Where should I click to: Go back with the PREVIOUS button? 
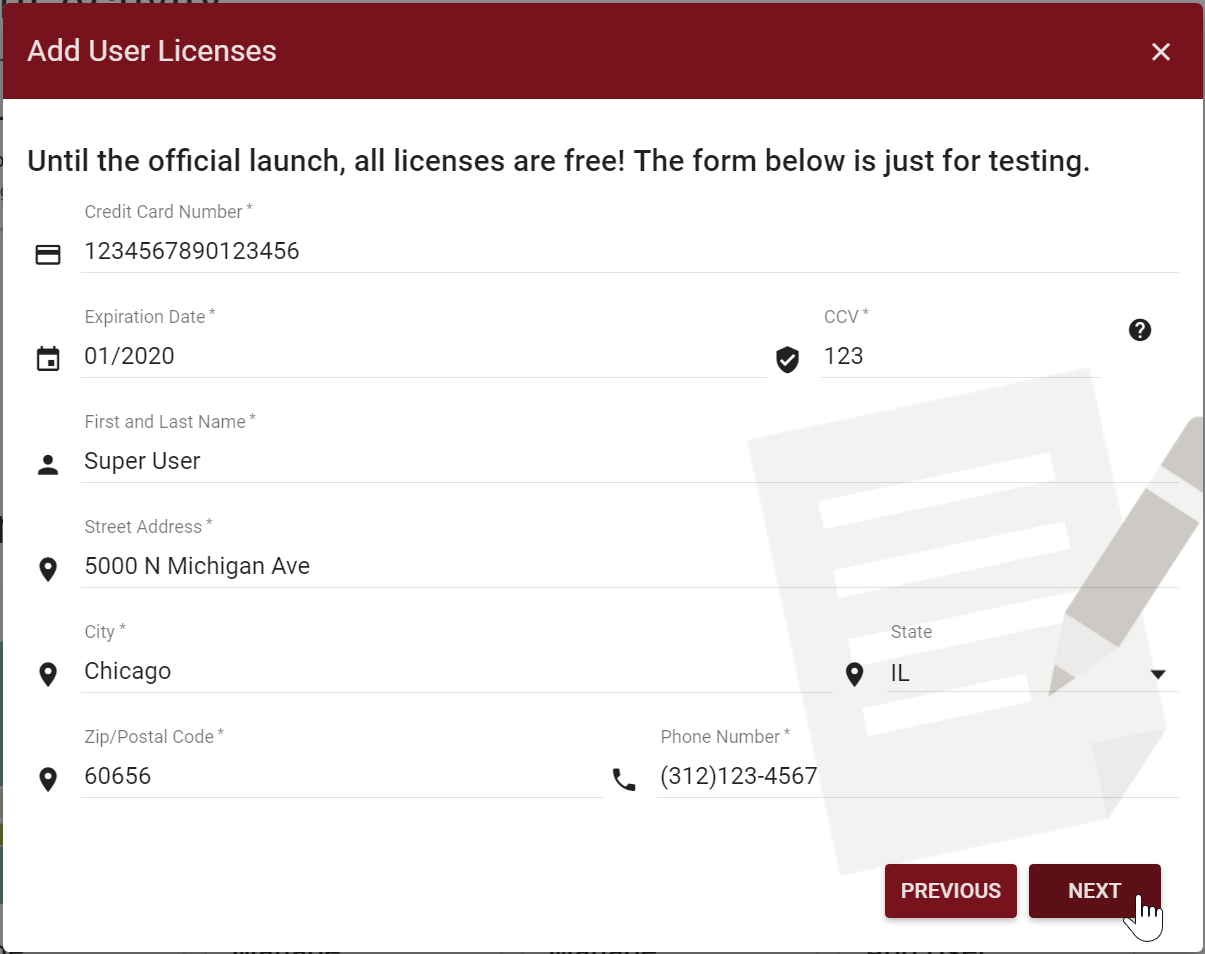point(951,891)
